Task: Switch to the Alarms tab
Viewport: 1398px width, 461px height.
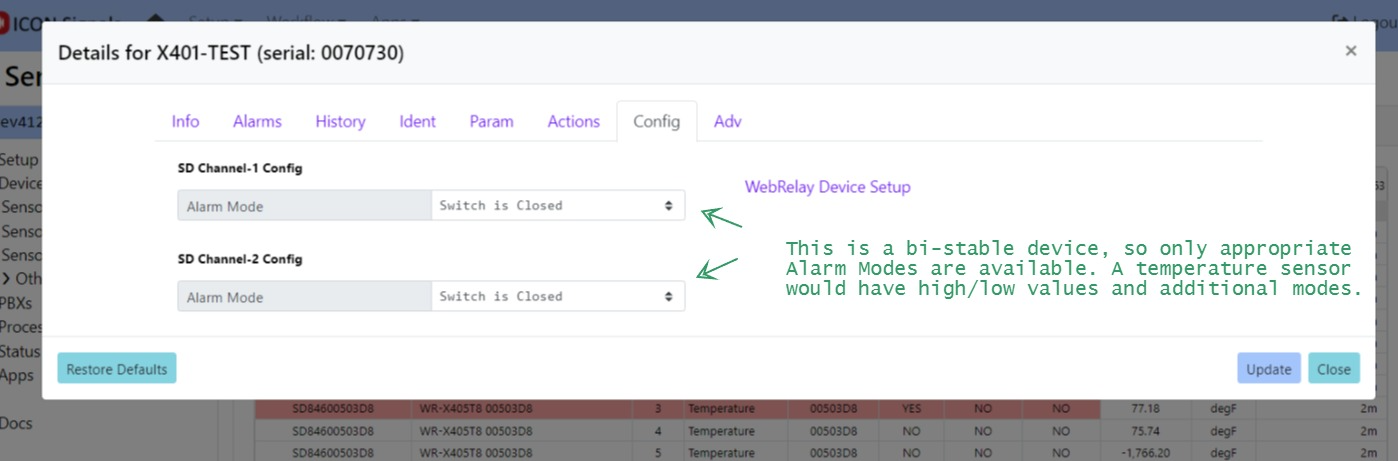Action: click(x=257, y=122)
